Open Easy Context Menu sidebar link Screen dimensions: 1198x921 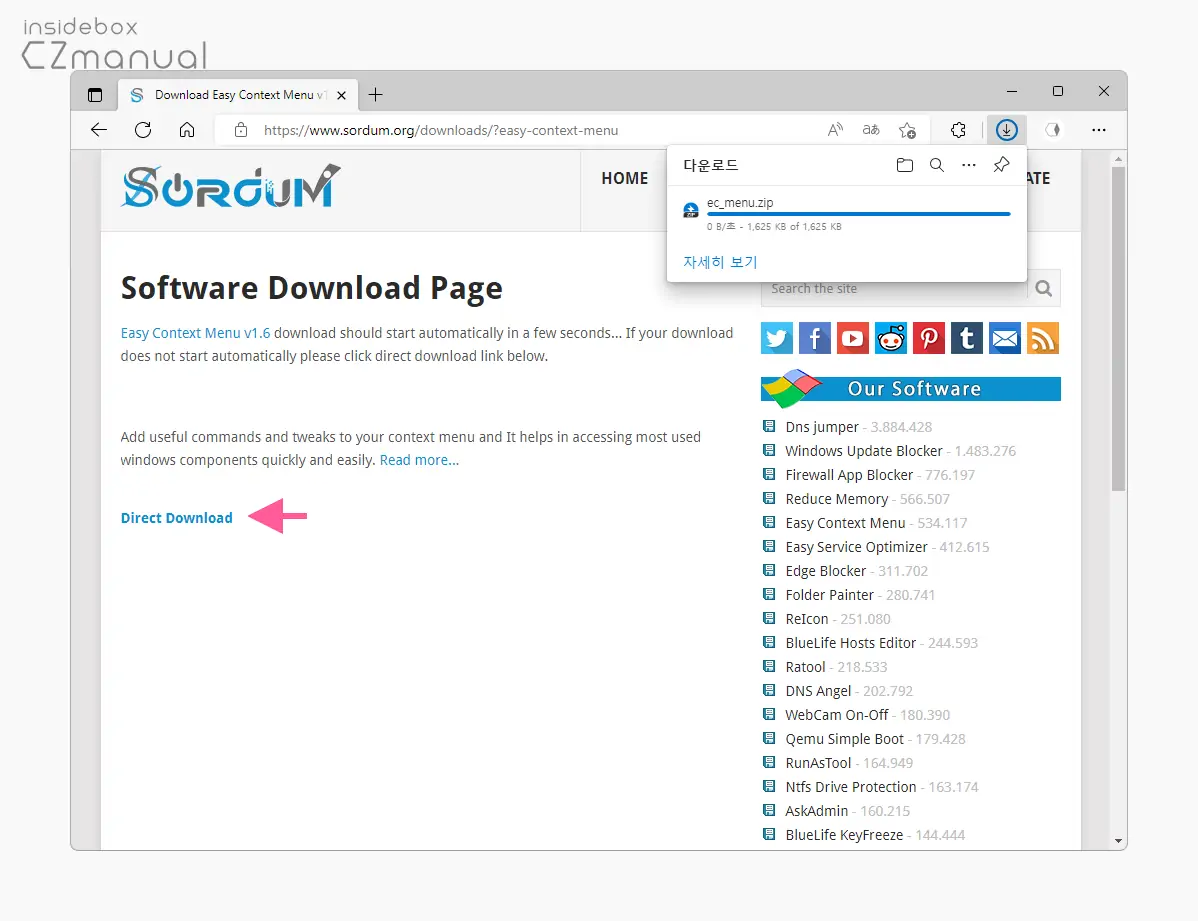pyautogui.click(x=845, y=523)
